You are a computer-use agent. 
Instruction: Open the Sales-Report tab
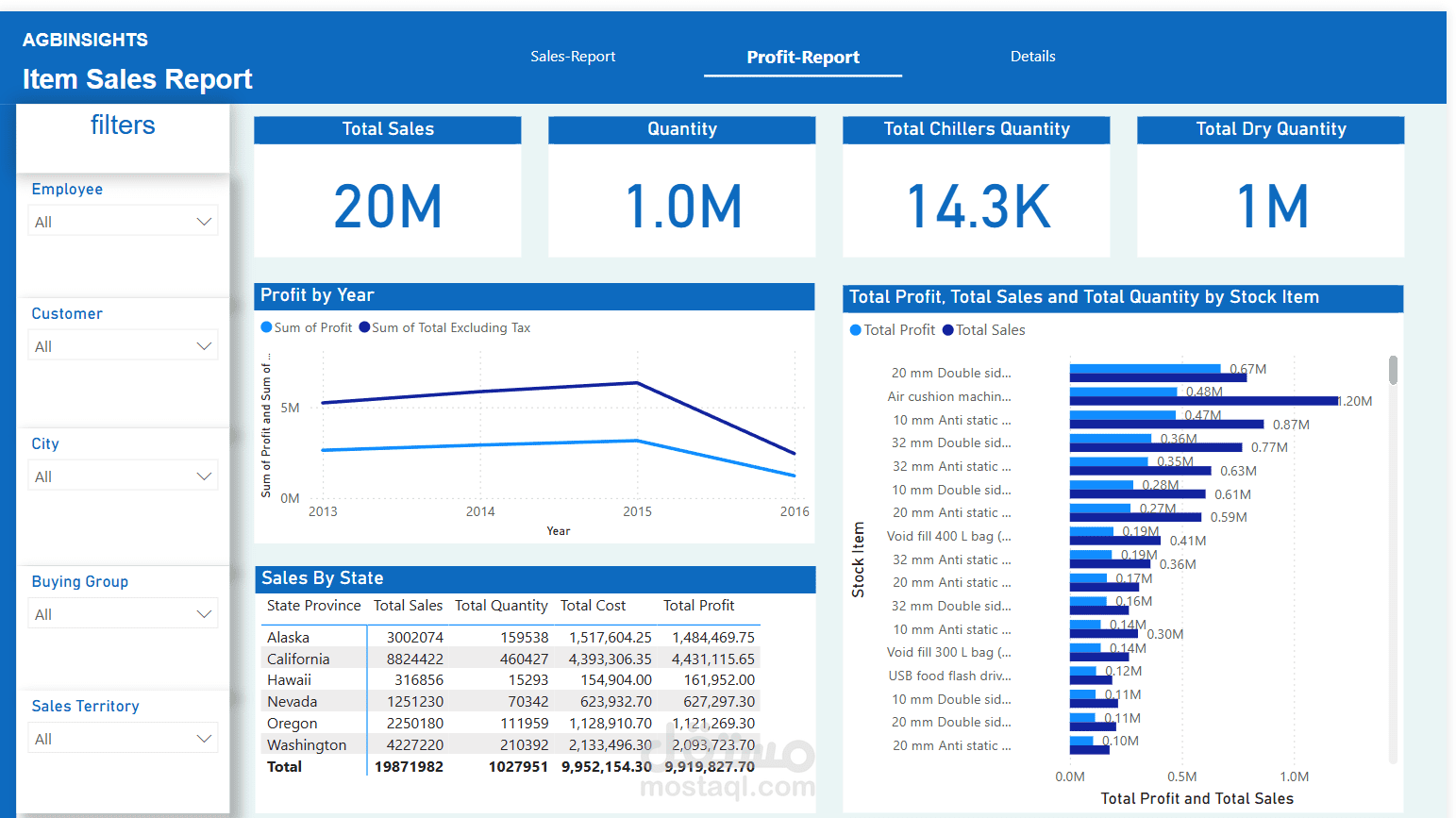(x=573, y=57)
